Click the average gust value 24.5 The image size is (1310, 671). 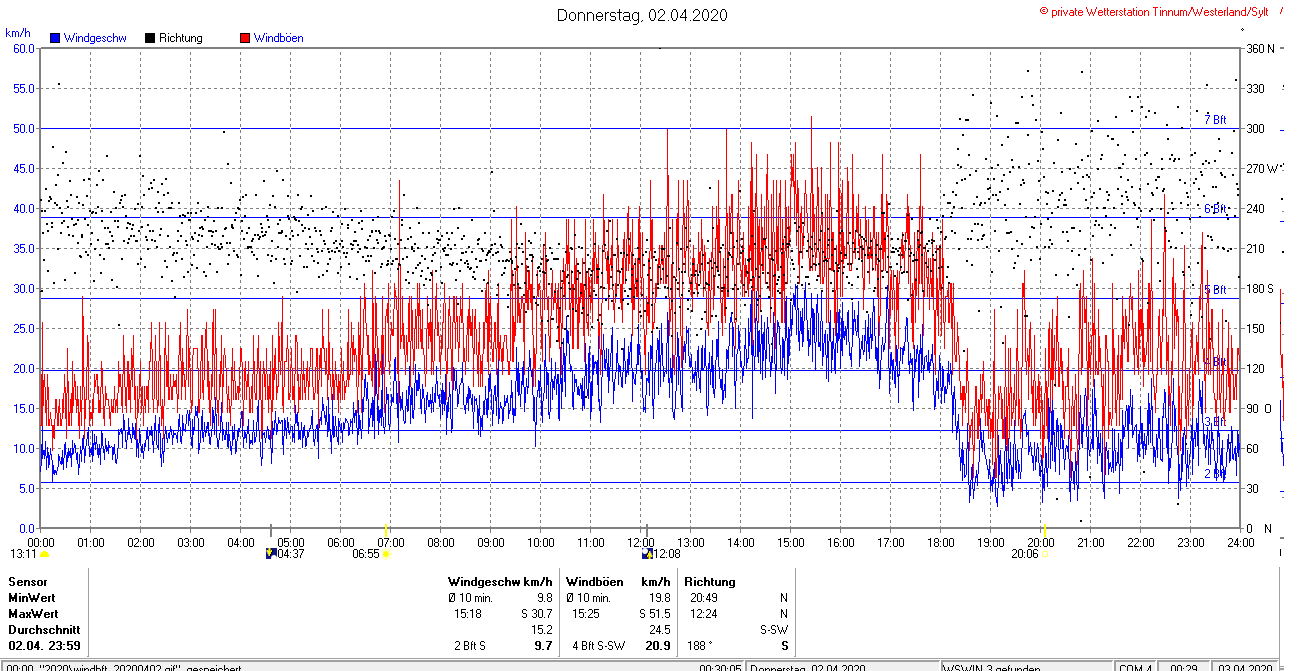point(660,630)
